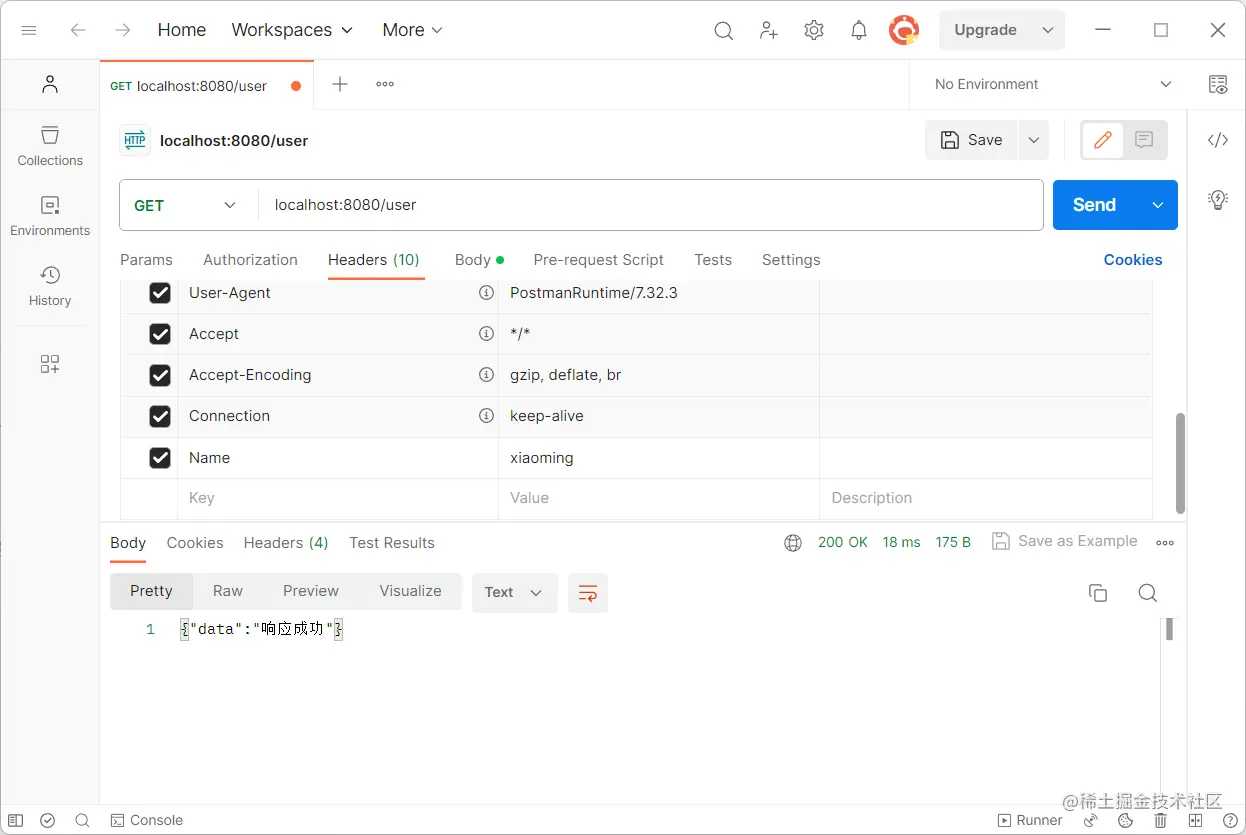Uncheck the User-Agent header
The image size is (1246, 835).
(160, 293)
